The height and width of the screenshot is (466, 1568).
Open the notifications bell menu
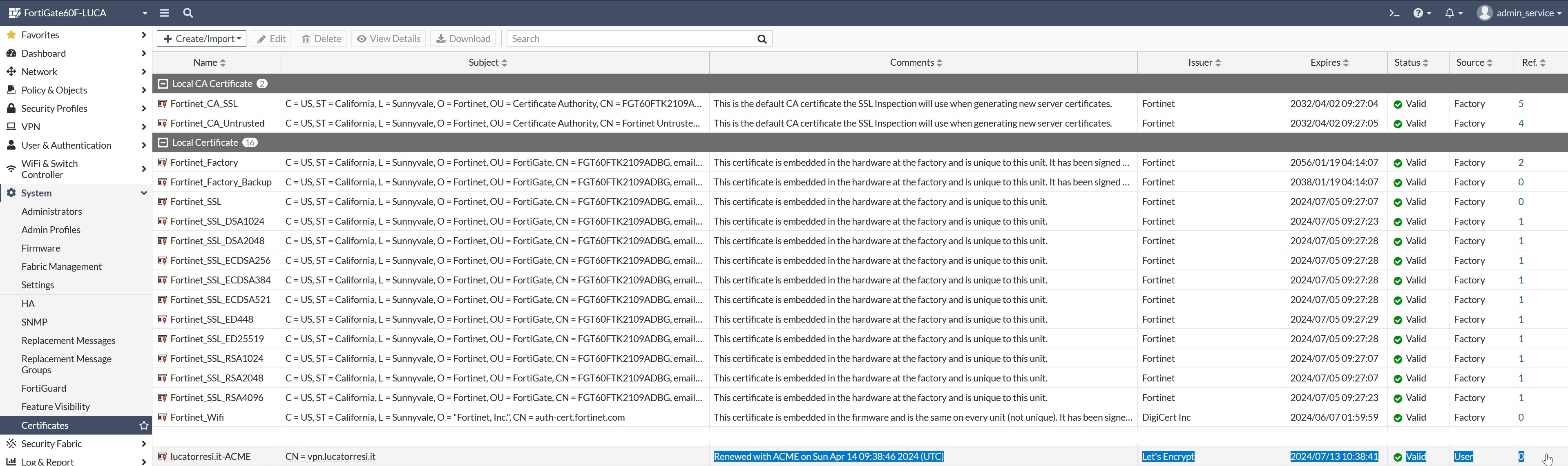pyautogui.click(x=1454, y=13)
